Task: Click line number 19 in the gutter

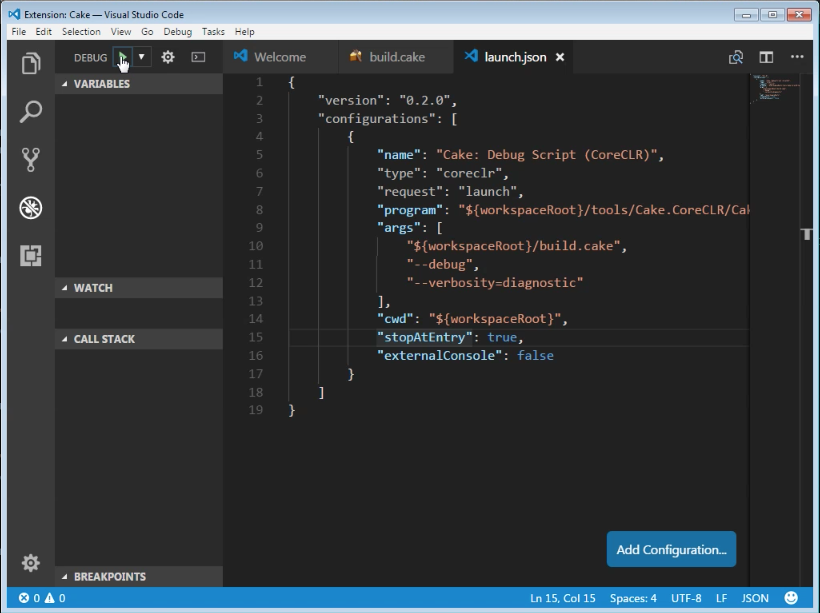Action: click(x=256, y=410)
